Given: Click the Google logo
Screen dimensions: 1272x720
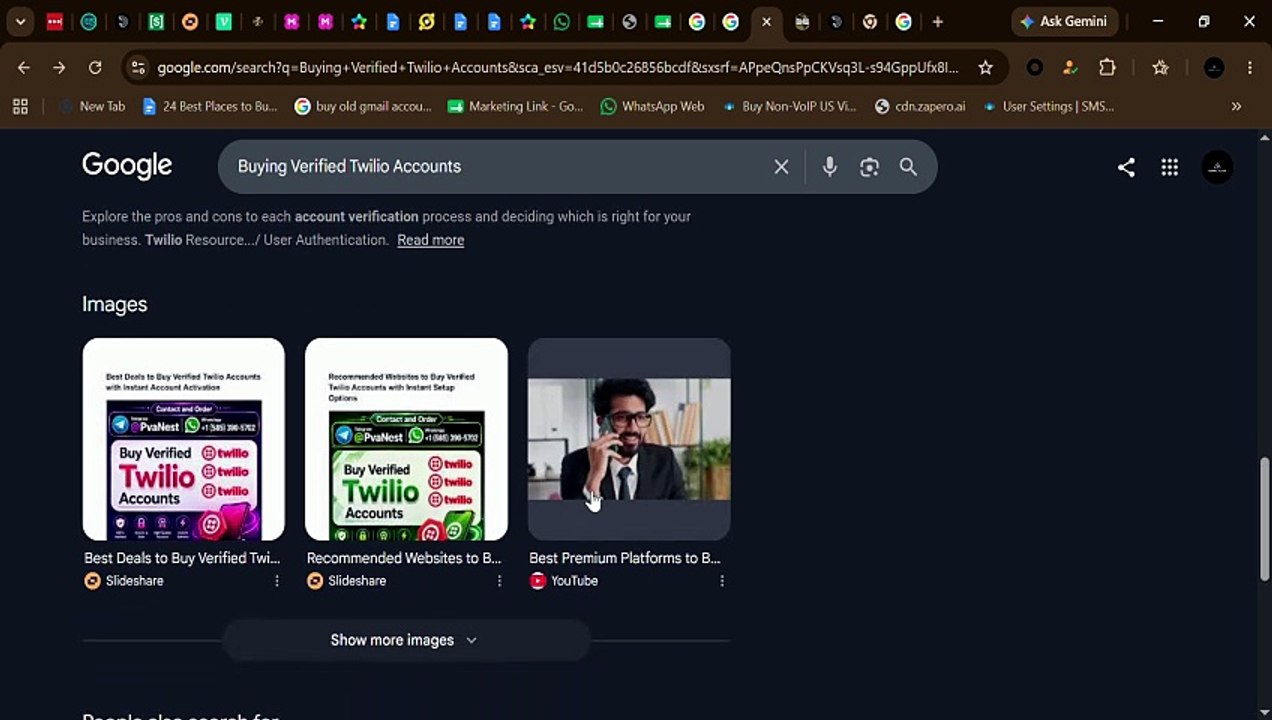Looking at the screenshot, I should [127, 165].
